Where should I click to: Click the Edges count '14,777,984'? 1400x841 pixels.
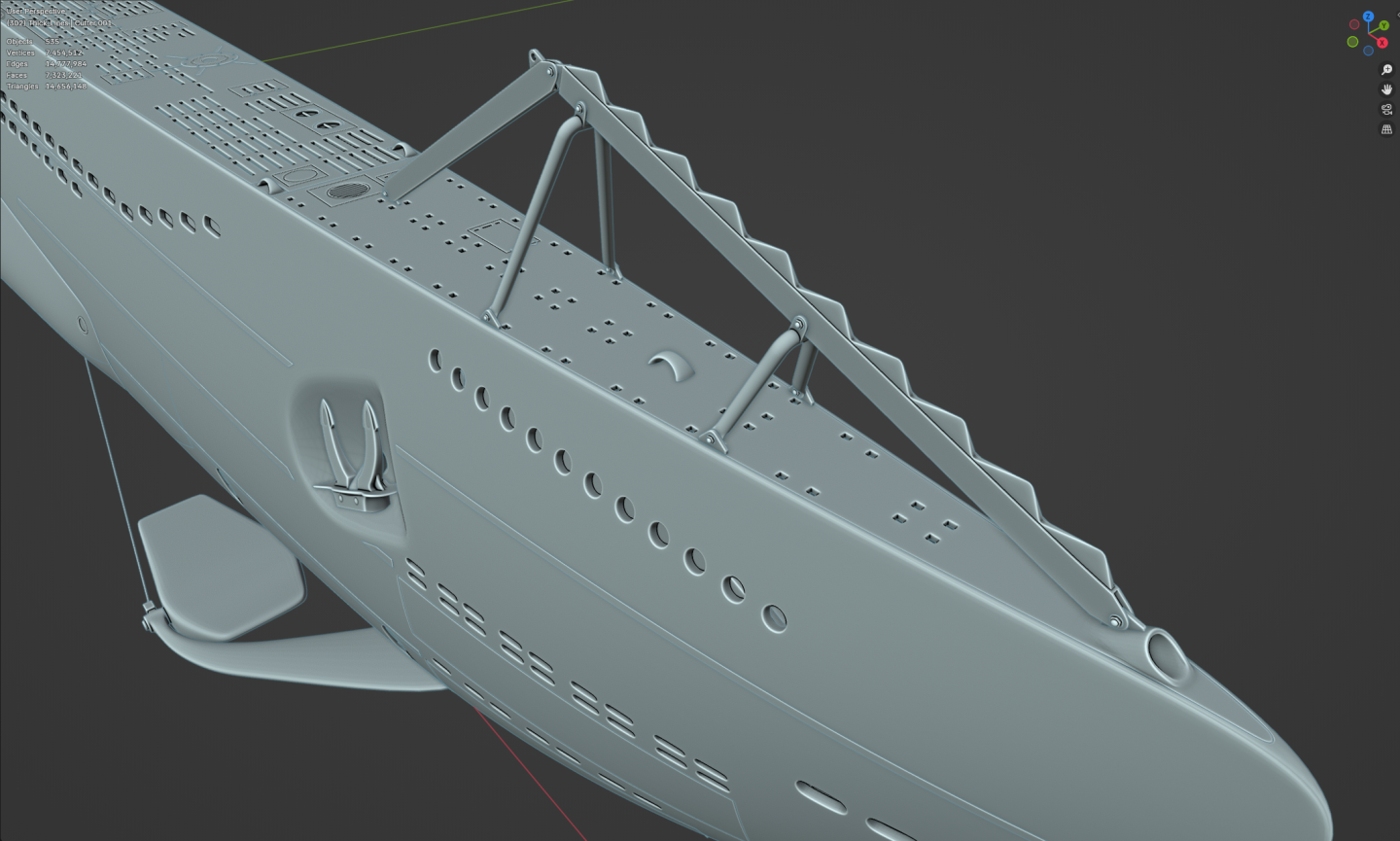pyautogui.click(x=66, y=64)
